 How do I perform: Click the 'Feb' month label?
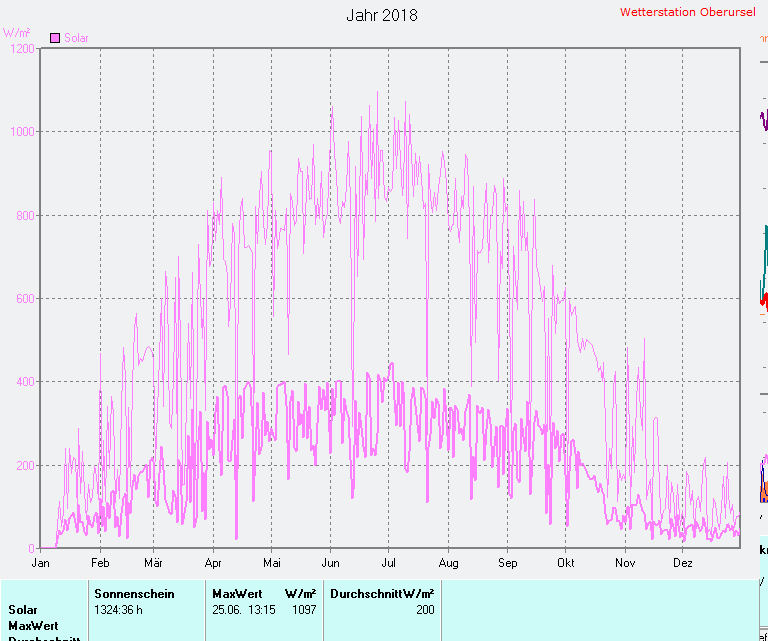(100, 563)
